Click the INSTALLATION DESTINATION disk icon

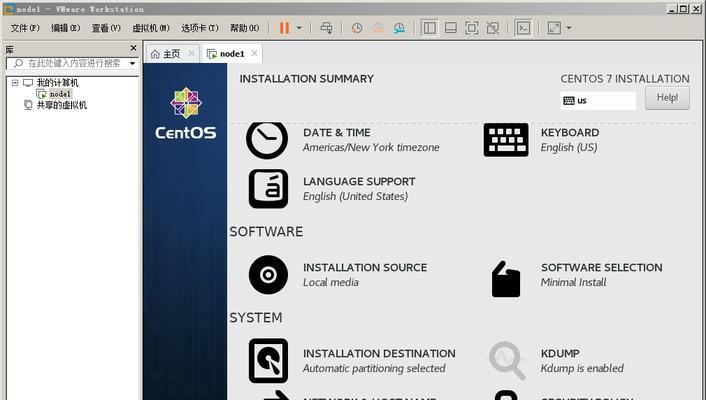coord(268,361)
